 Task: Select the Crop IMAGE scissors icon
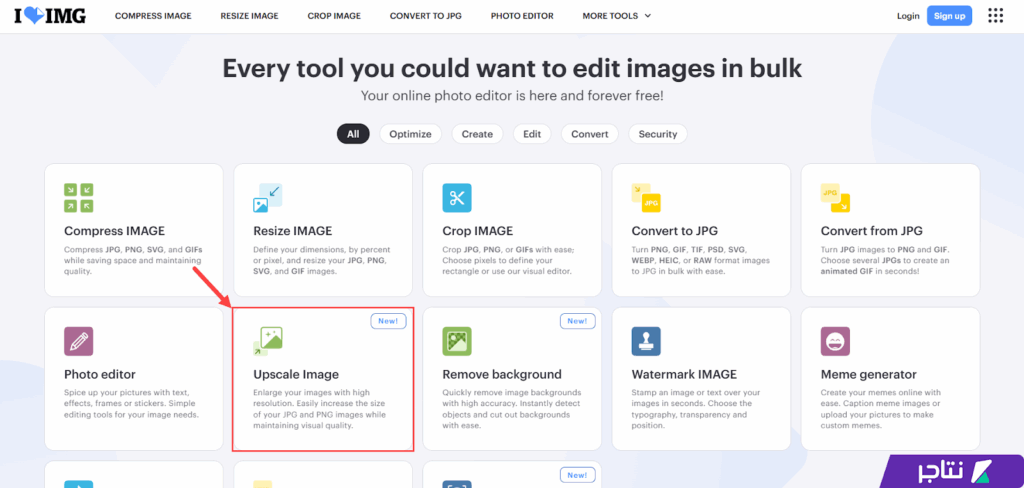457,198
